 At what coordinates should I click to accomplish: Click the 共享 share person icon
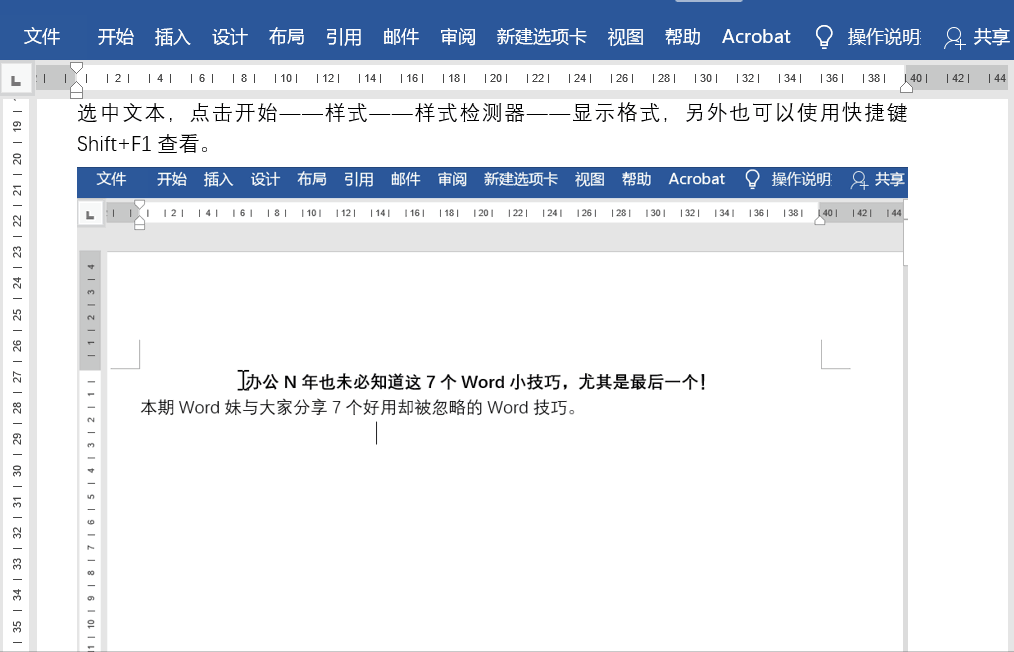click(x=952, y=36)
